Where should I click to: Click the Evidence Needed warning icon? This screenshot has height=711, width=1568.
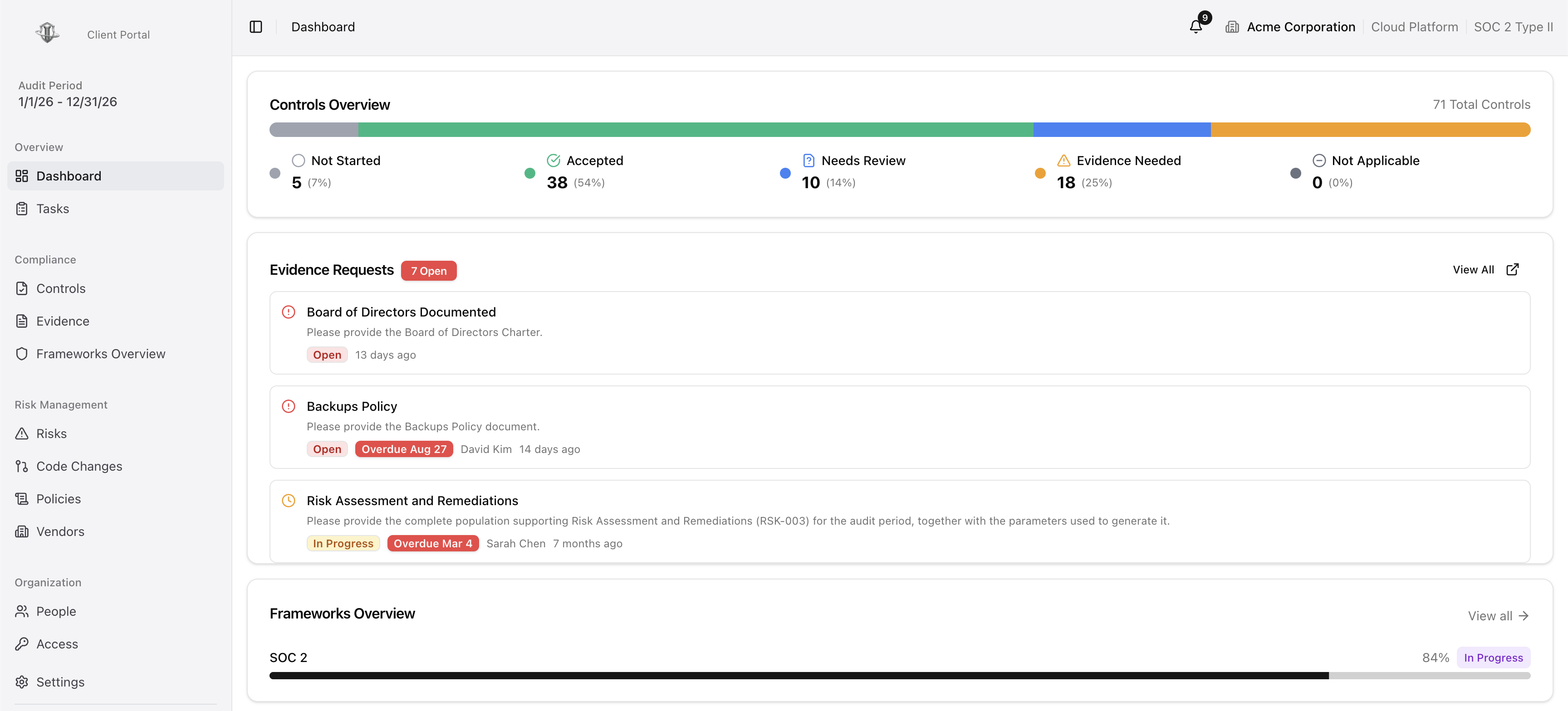tap(1063, 161)
